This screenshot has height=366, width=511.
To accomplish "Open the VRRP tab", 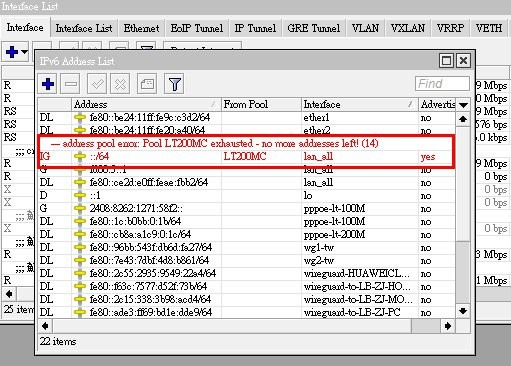I will pos(450,28).
